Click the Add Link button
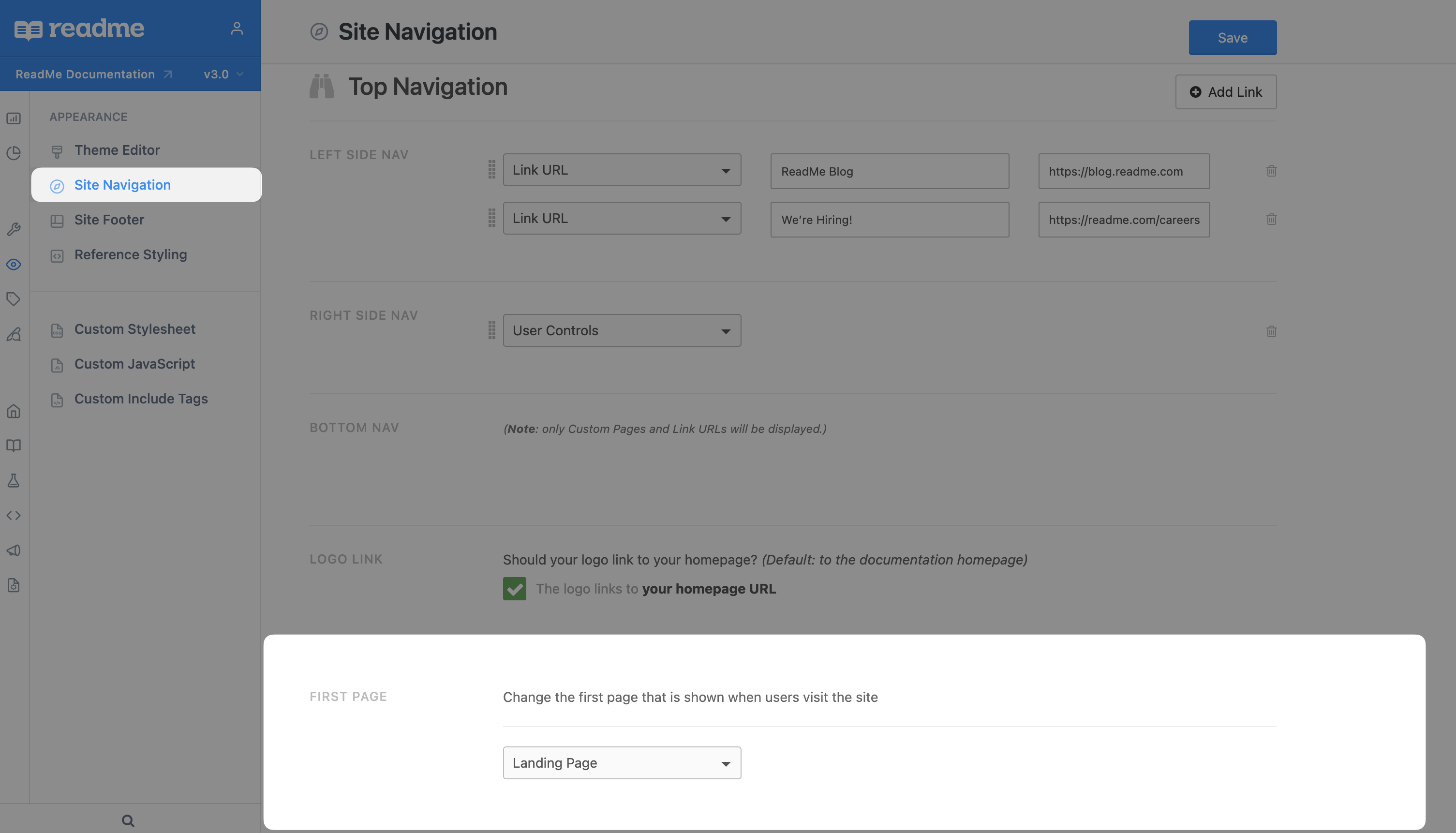Viewport: 1456px width, 833px height. [1225, 92]
